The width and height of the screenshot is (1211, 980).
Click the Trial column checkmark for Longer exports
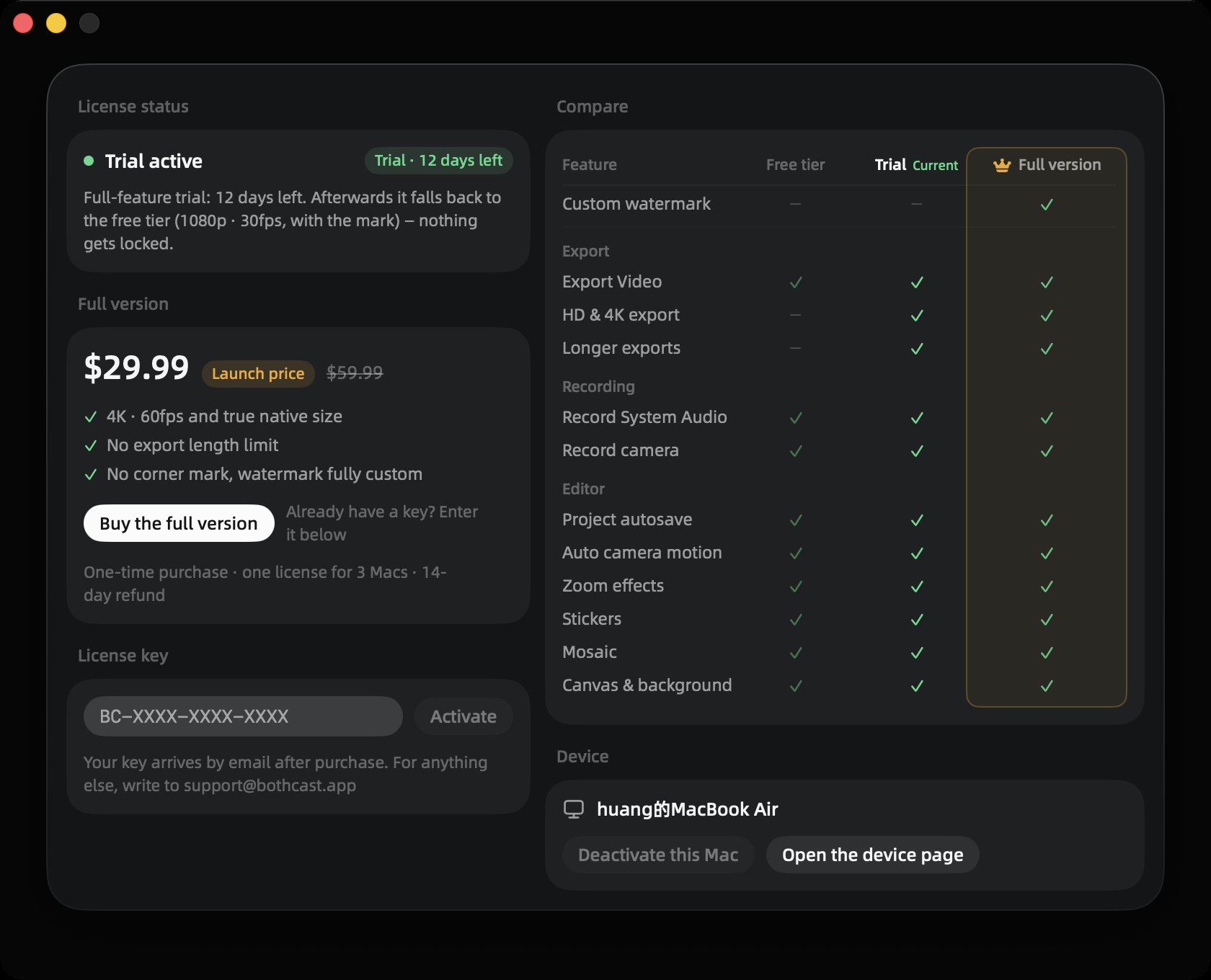click(917, 349)
